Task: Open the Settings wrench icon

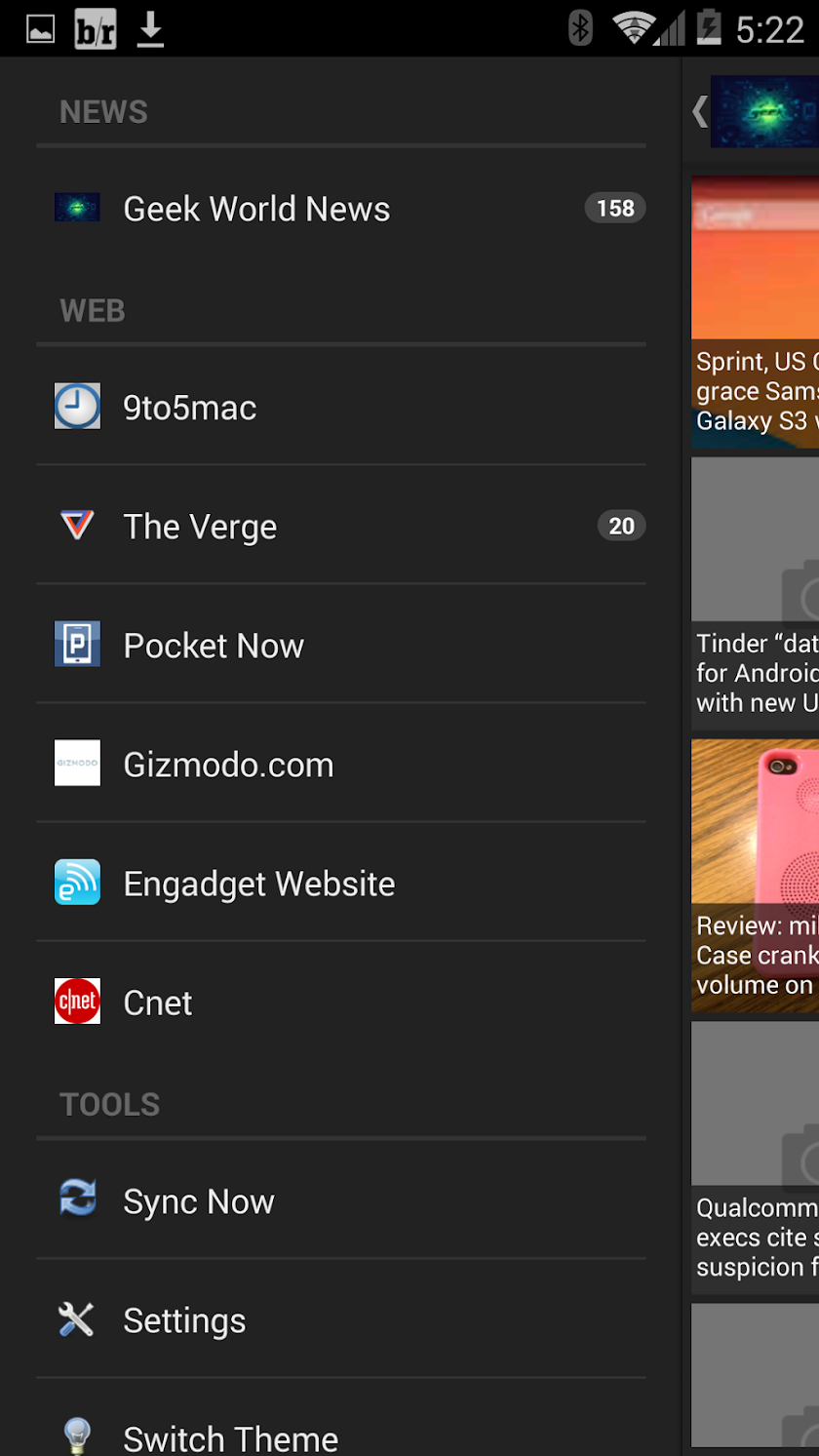Action: tap(77, 1319)
